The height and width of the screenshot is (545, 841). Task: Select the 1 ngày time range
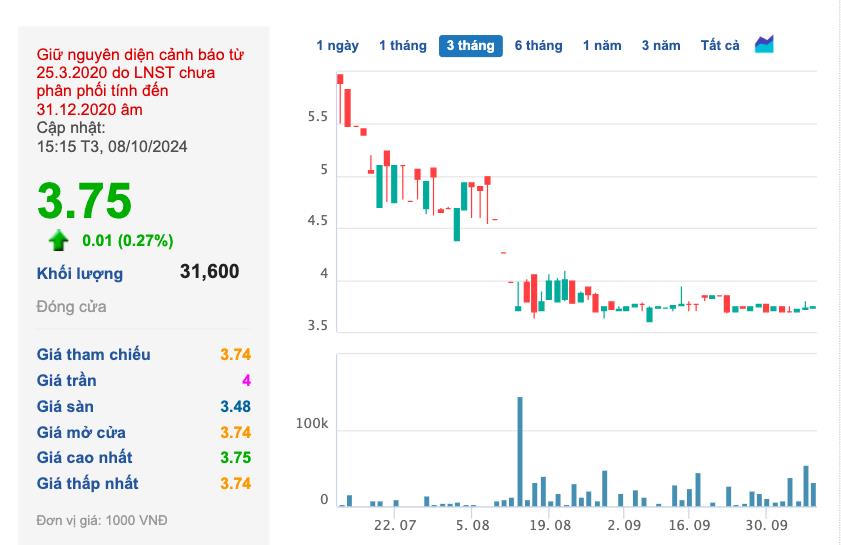337,46
